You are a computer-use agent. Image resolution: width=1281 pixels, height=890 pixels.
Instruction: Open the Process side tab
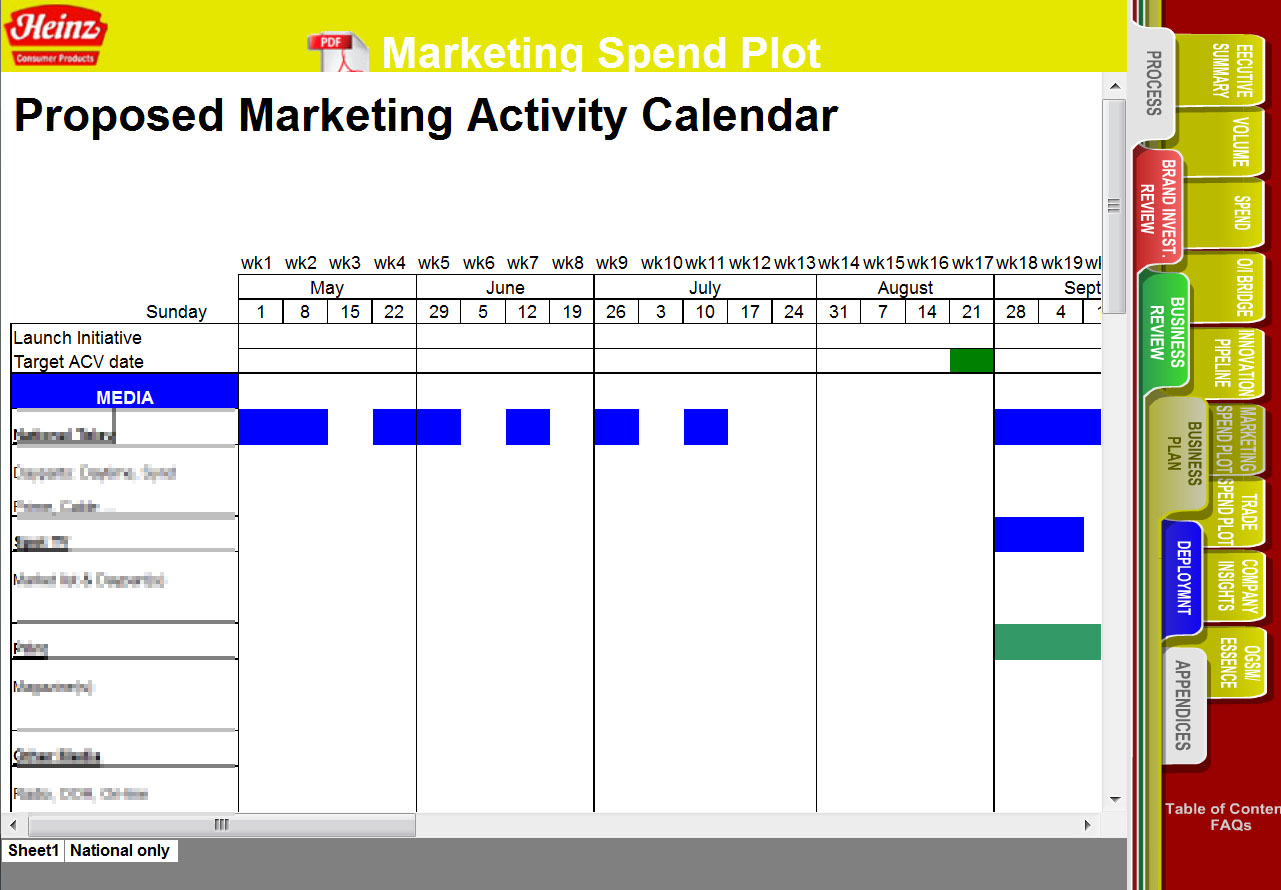pyautogui.click(x=1152, y=83)
